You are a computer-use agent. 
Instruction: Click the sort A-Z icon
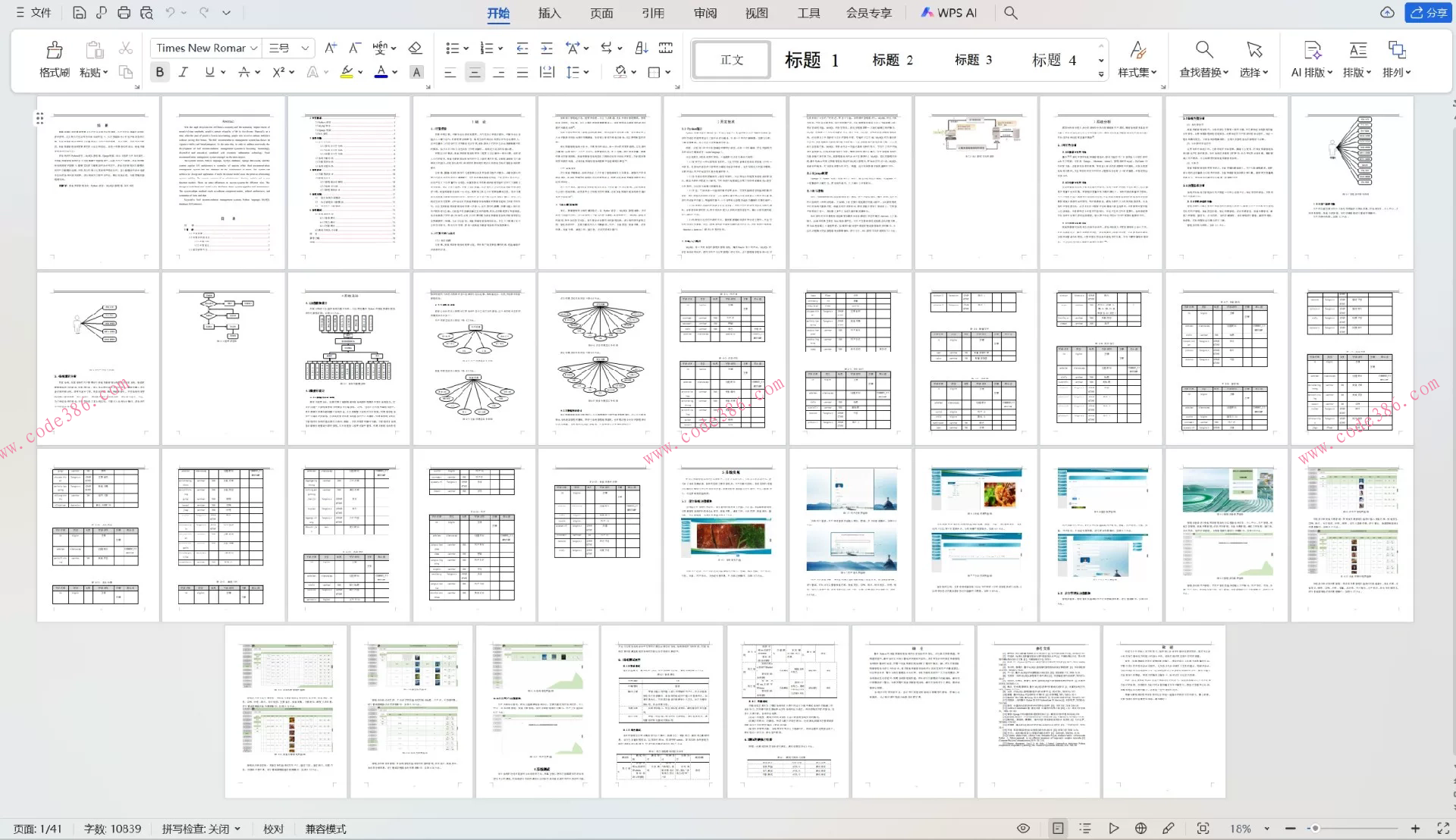[641, 48]
